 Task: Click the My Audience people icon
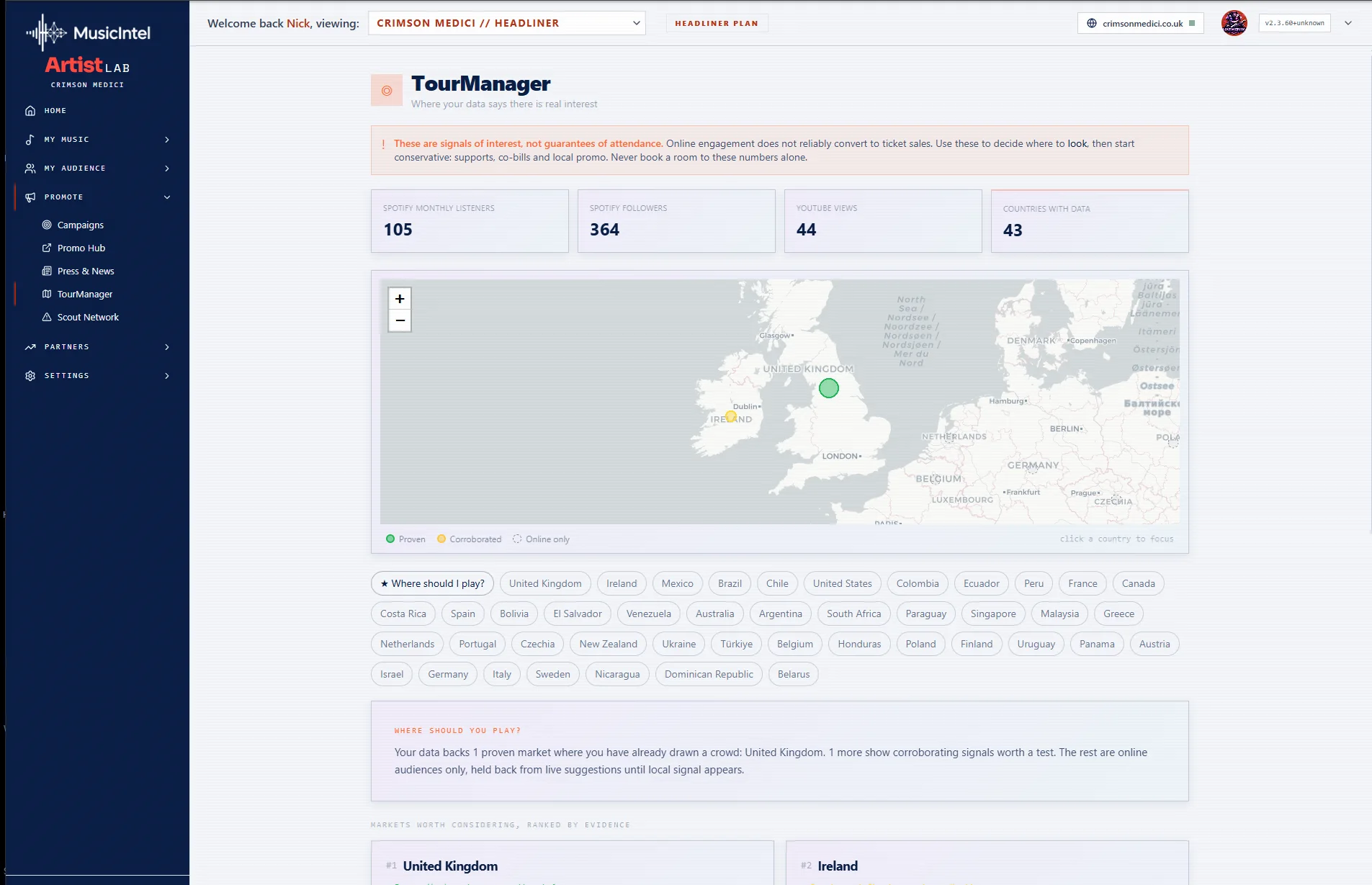click(x=30, y=169)
